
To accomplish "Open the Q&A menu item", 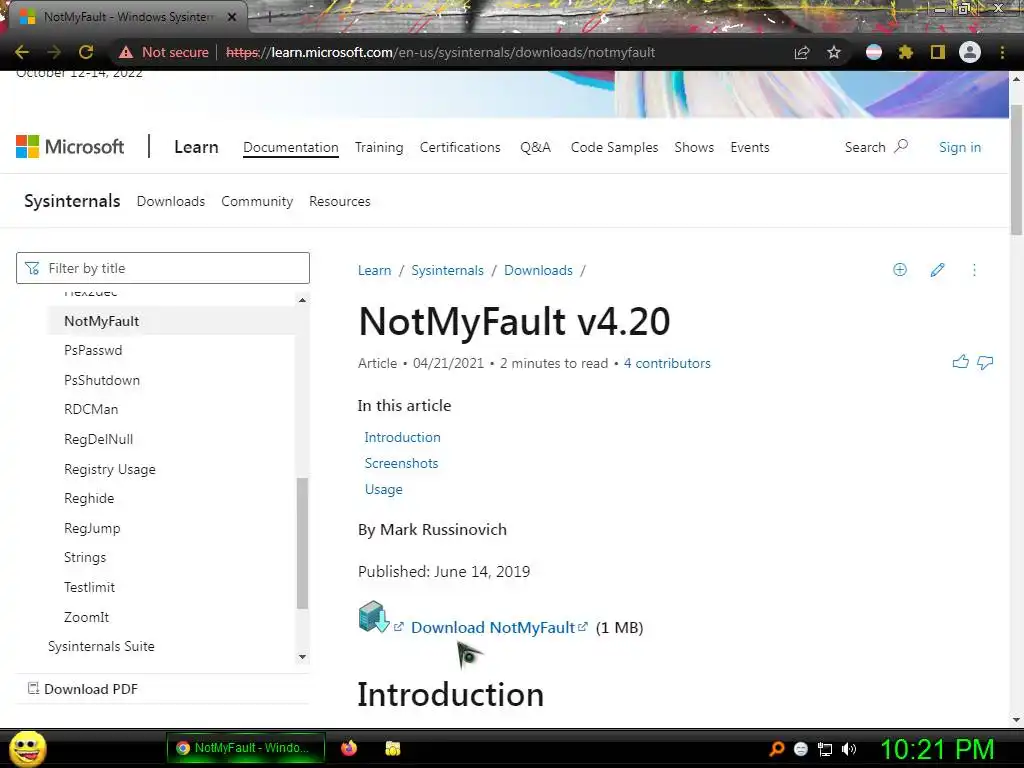I will [x=536, y=148].
